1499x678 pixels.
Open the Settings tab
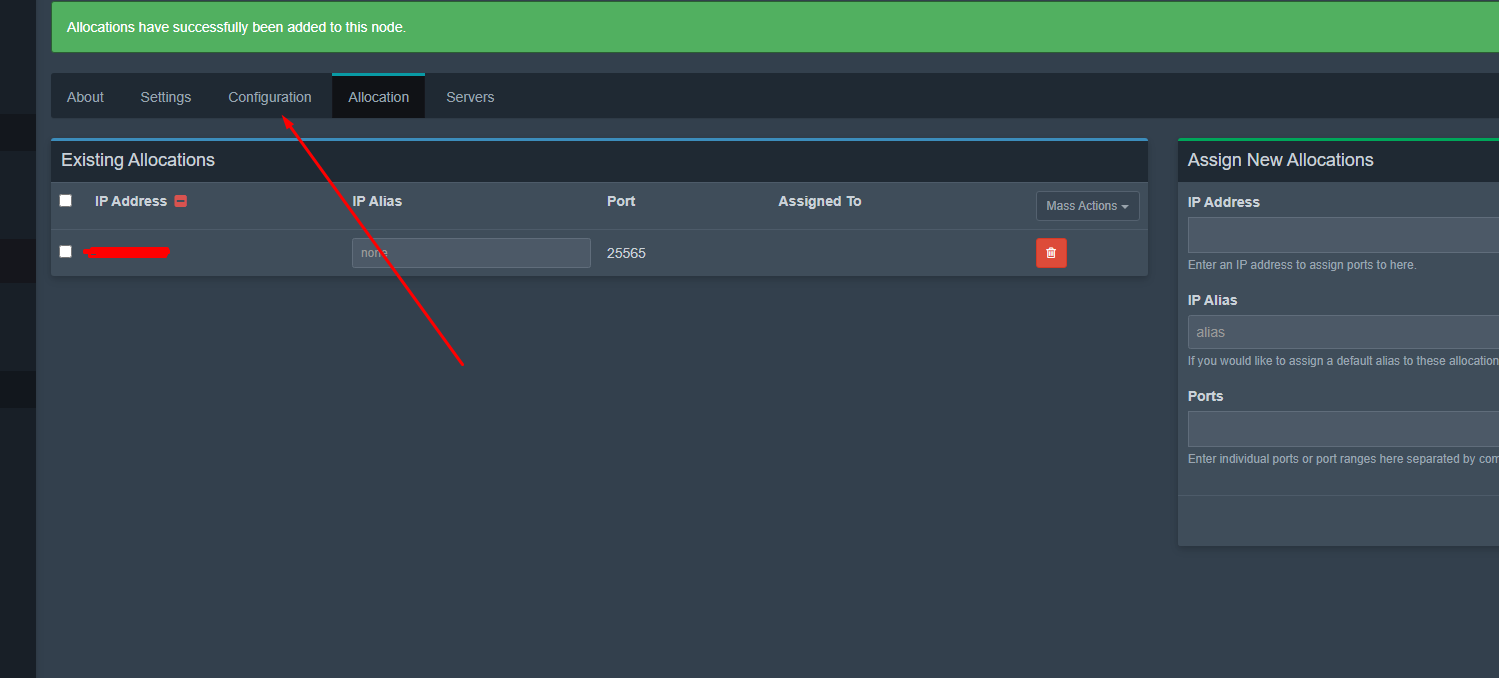tap(165, 97)
